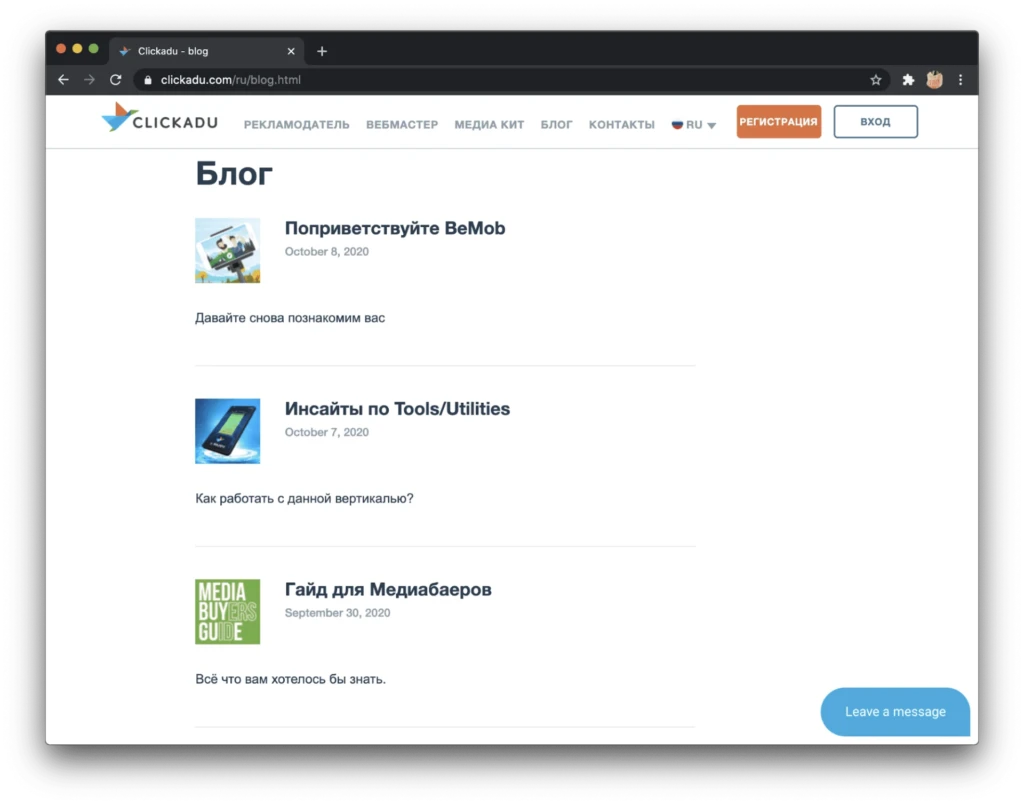Expand the RU language dropdown
Screen dimensions: 1024x805
click(694, 124)
